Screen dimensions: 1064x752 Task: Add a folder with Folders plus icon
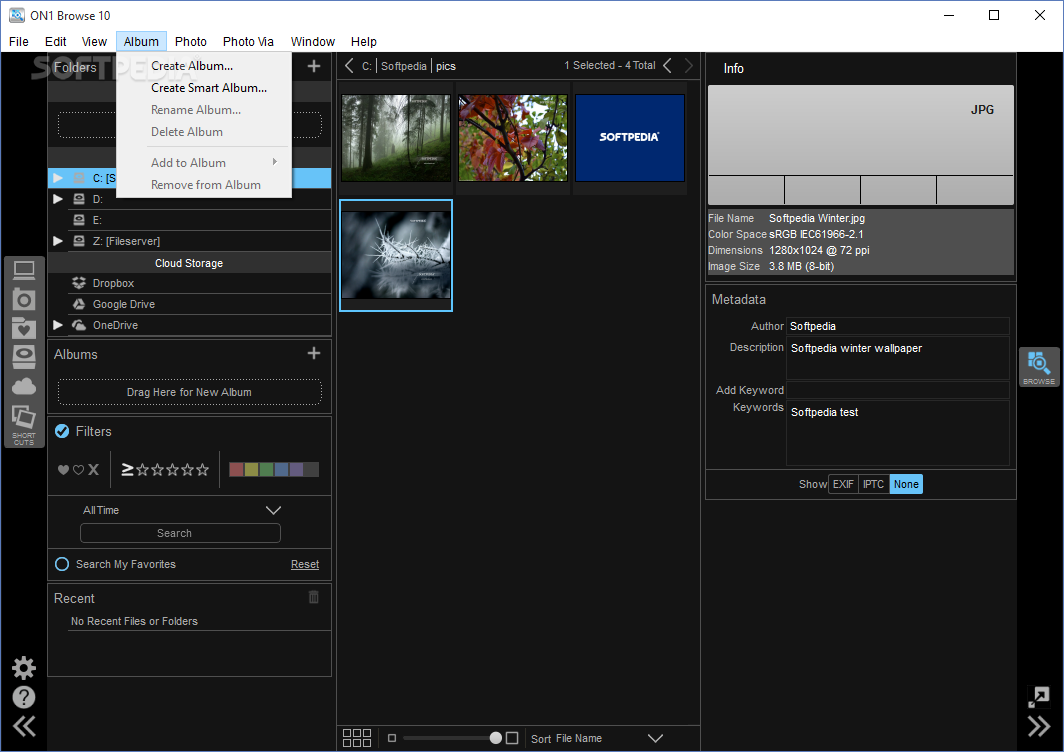click(314, 66)
